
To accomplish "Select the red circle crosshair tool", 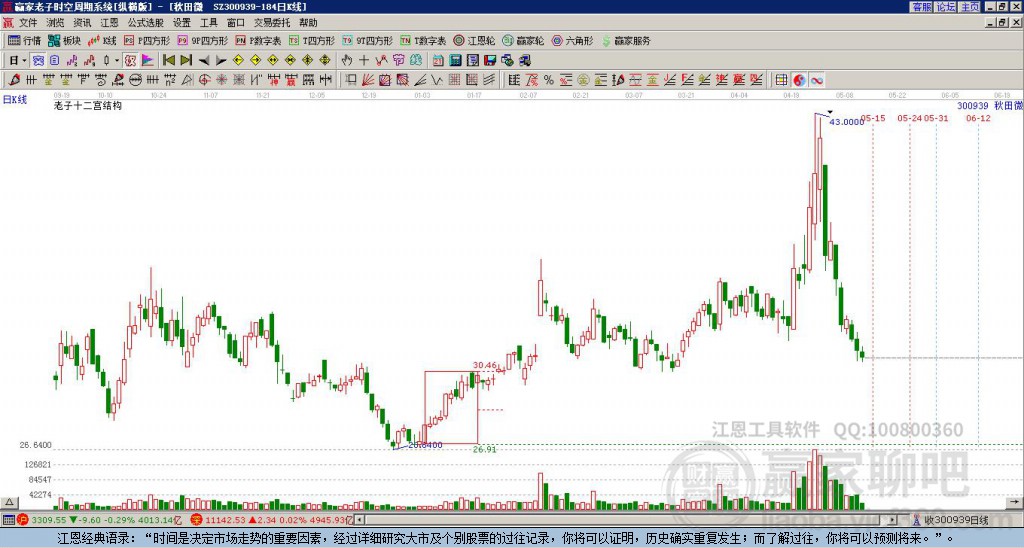I will [x=204, y=80].
